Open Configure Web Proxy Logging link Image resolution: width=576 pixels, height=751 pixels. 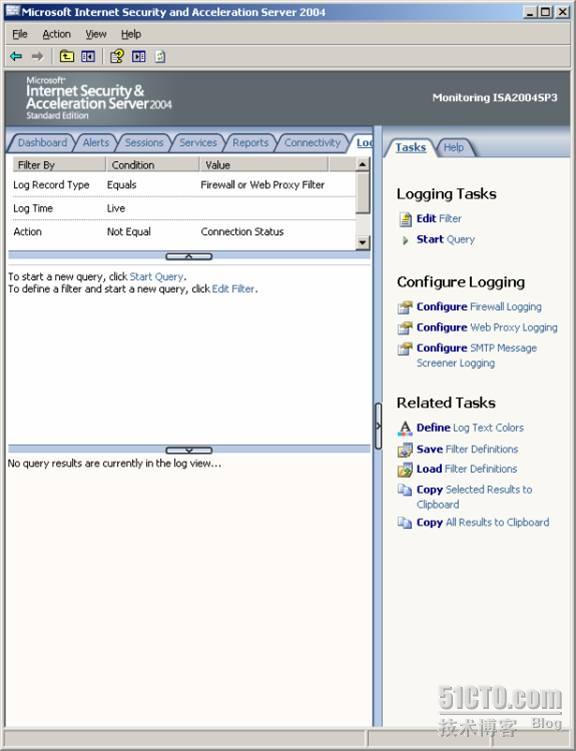pyautogui.click(x=486, y=328)
